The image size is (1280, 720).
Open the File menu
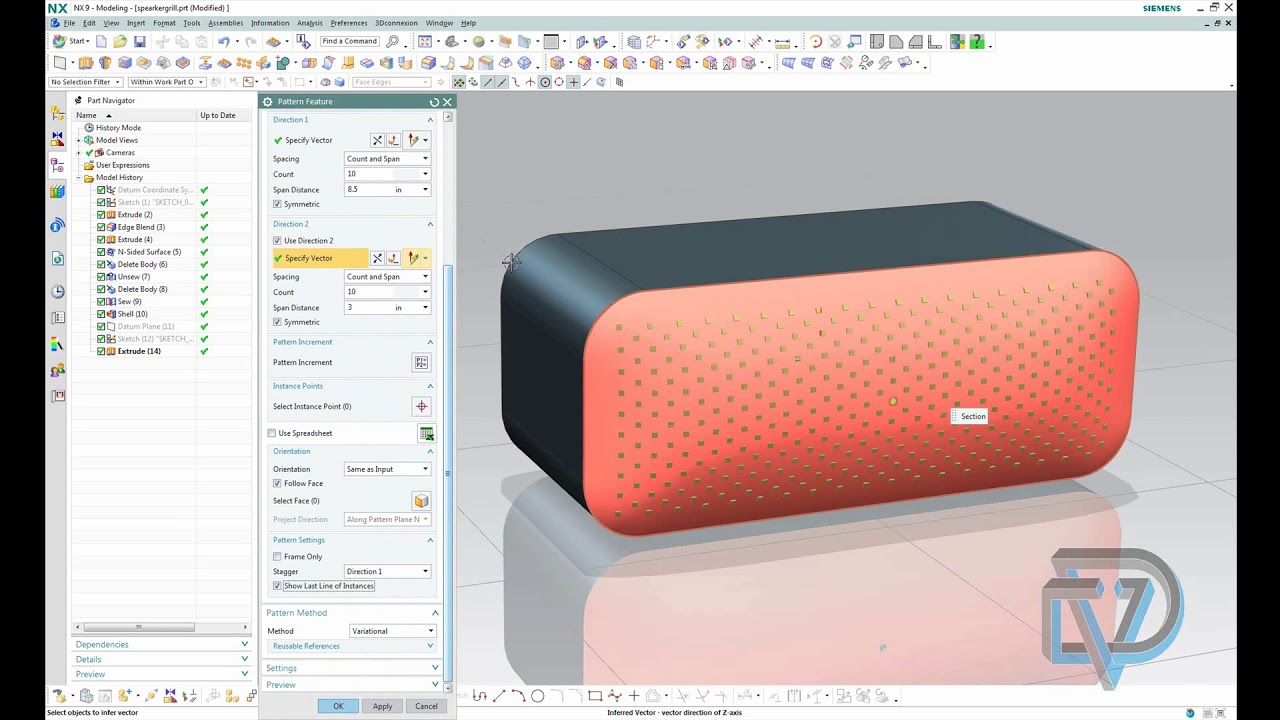pos(69,22)
